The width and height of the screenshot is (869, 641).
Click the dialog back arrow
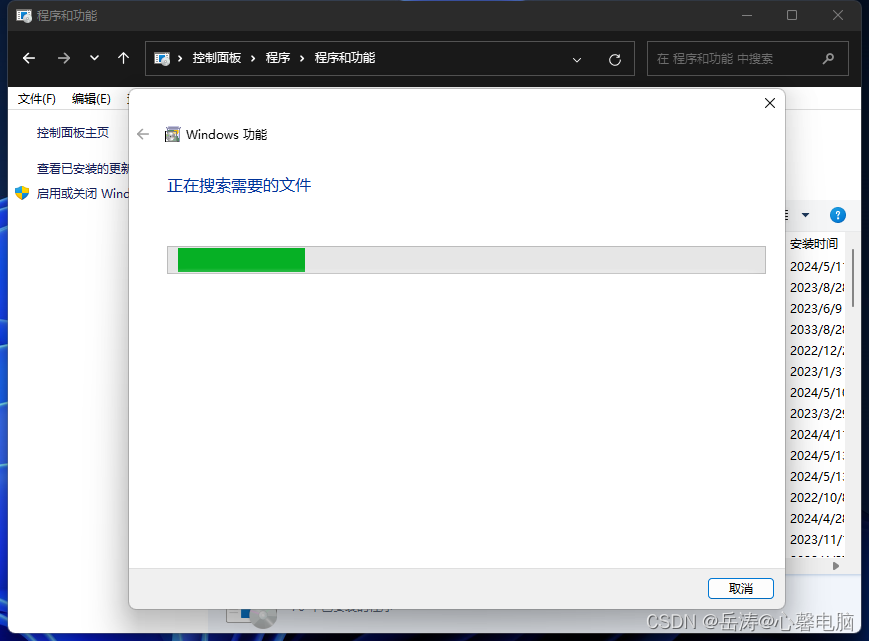[x=143, y=134]
